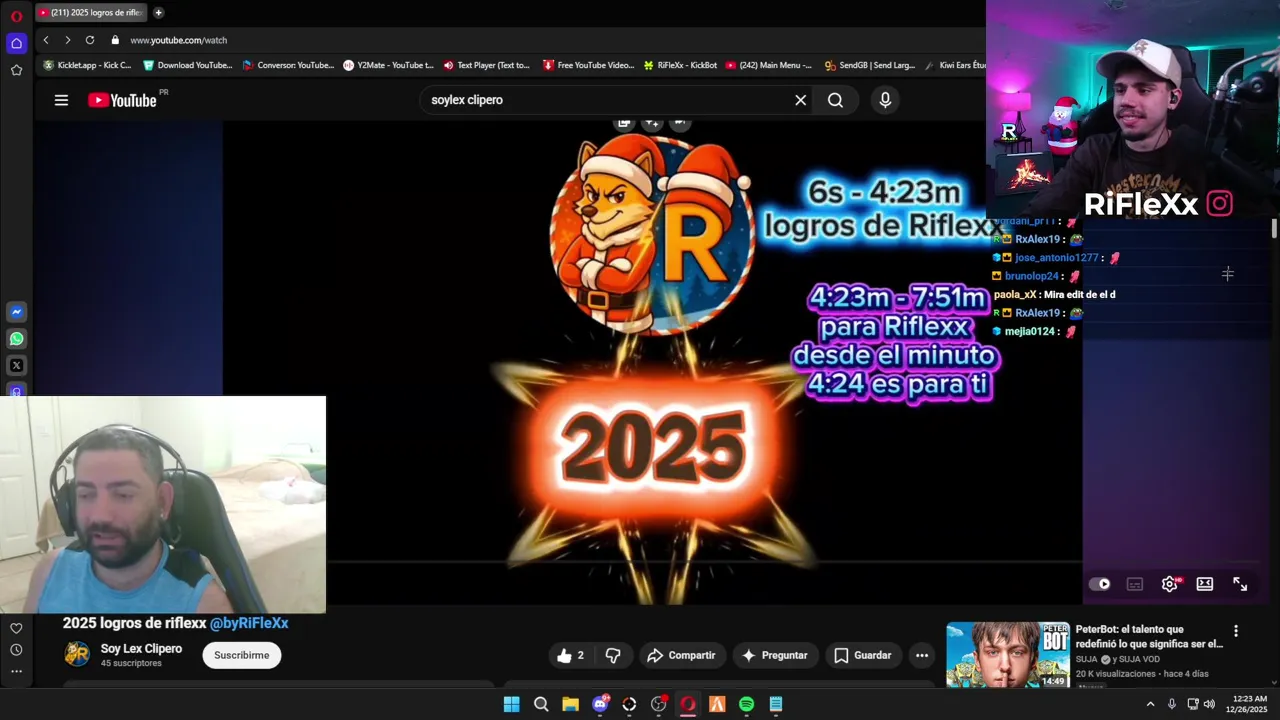The height and width of the screenshot is (720, 1280).
Task: Open the Kicklet.app bookmark
Action: tap(87, 65)
